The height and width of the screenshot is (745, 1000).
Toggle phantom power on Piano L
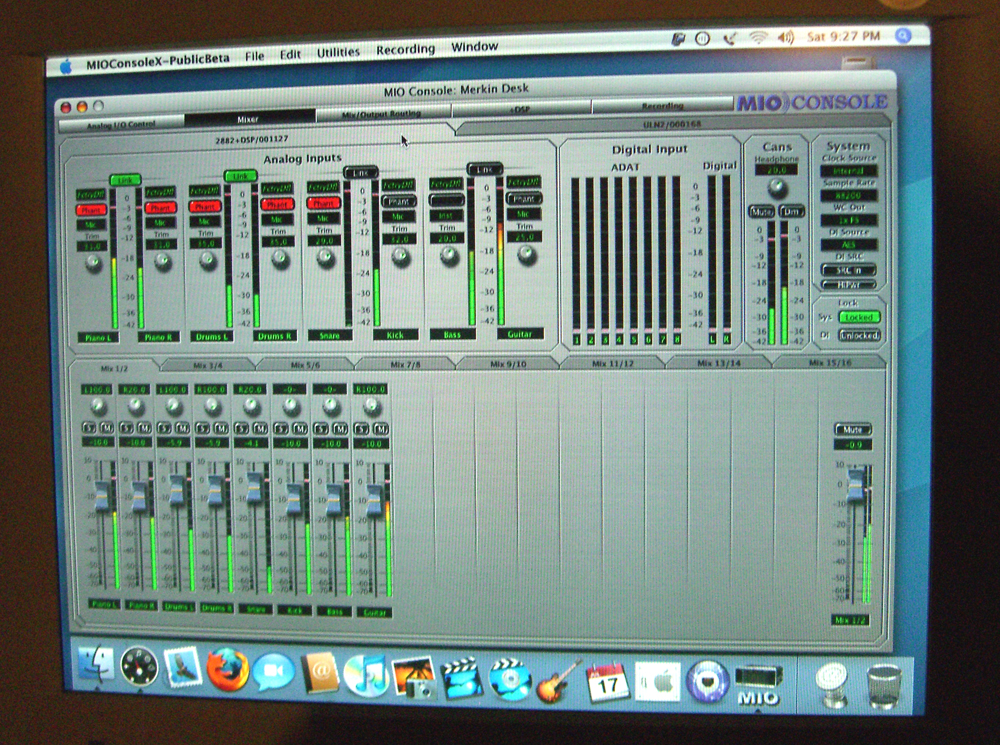click(x=91, y=210)
